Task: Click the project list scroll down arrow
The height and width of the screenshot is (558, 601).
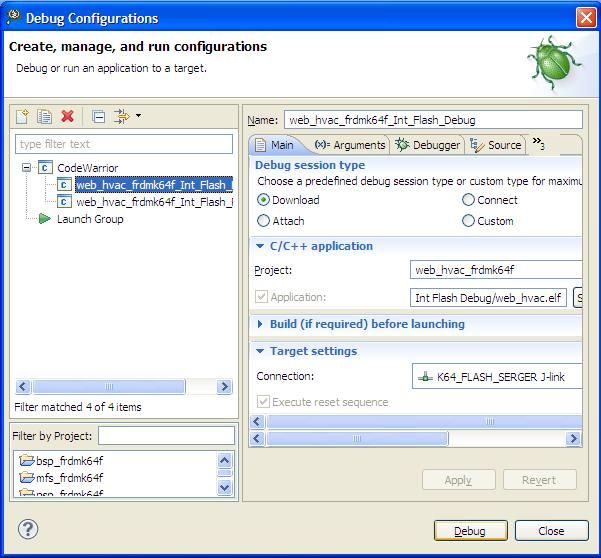Action: pyautogui.click(x=225, y=487)
